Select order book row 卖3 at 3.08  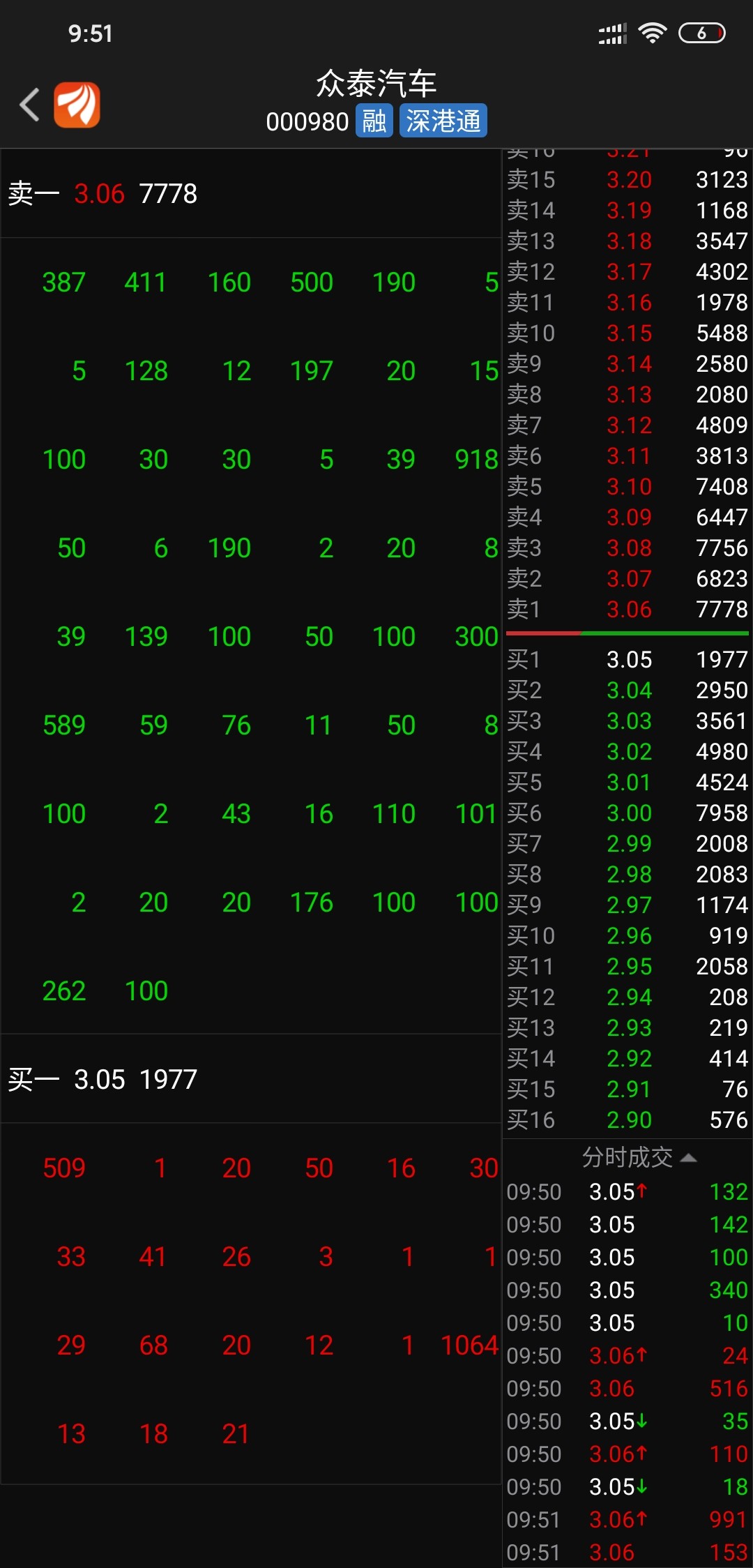click(x=627, y=548)
